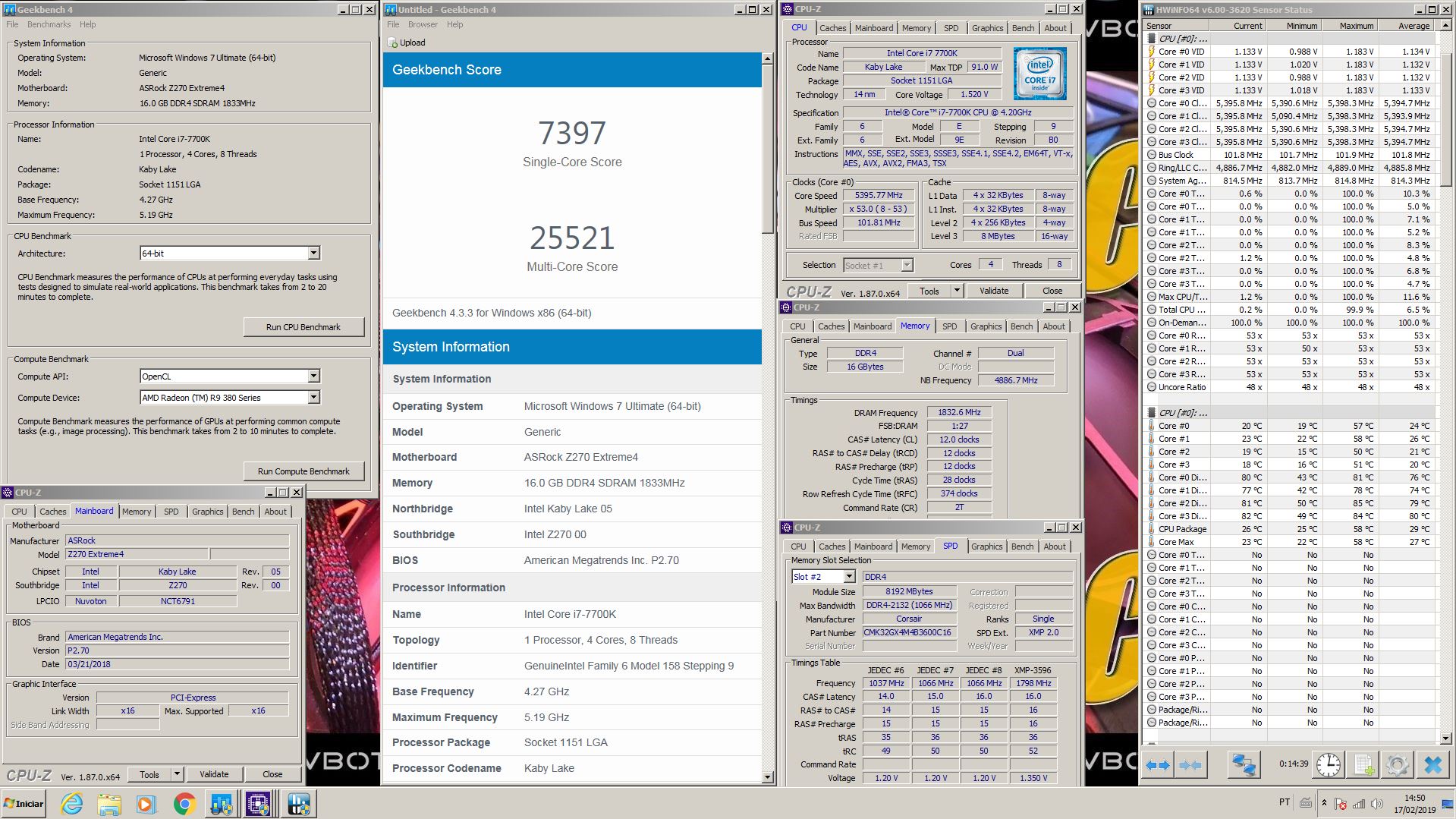The width and height of the screenshot is (1456, 819).
Task: Switch to Graphics tab in CPU-Z SPD window
Action: click(986, 547)
